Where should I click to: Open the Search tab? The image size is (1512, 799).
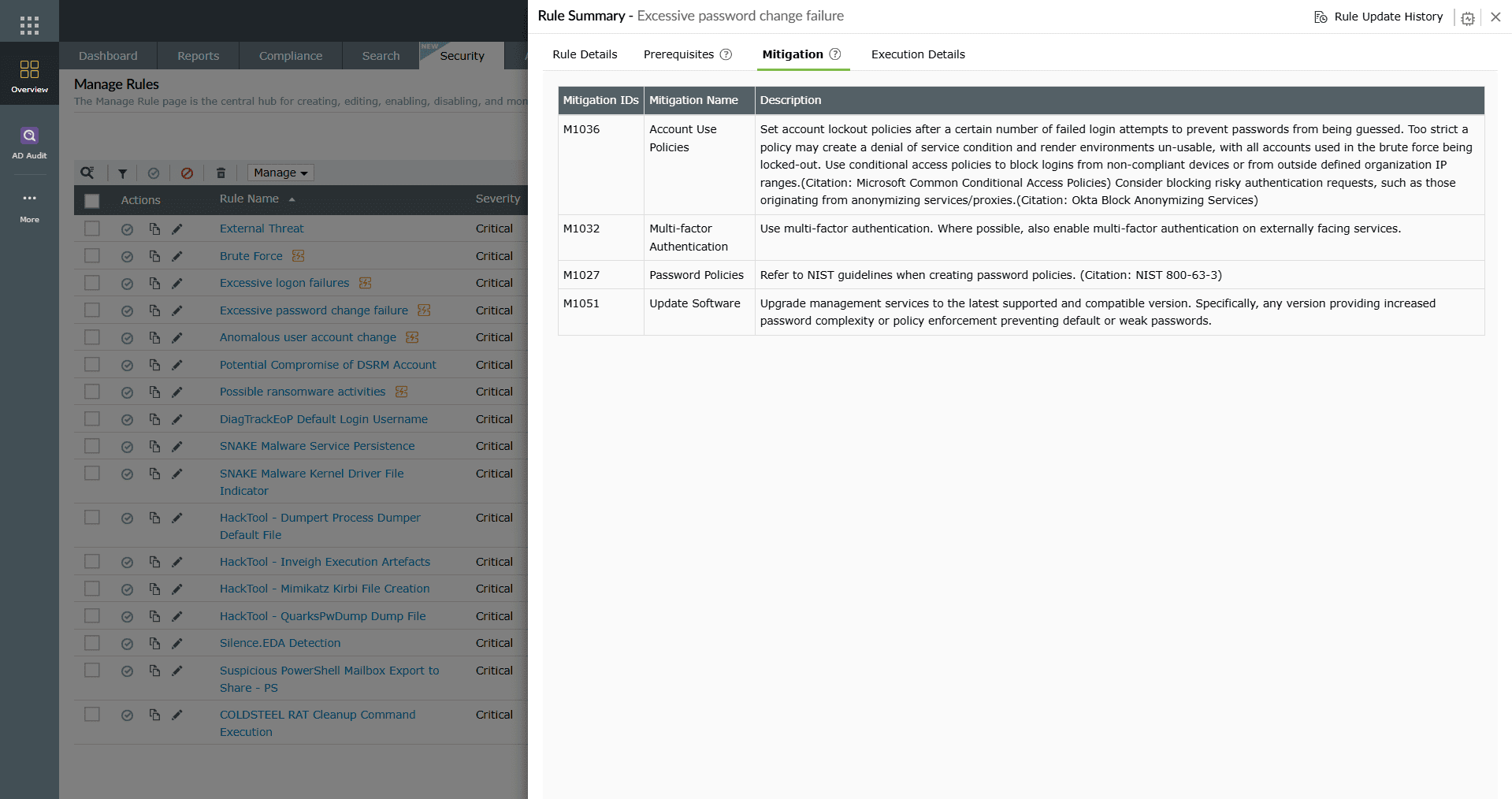(x=381, y=56)
